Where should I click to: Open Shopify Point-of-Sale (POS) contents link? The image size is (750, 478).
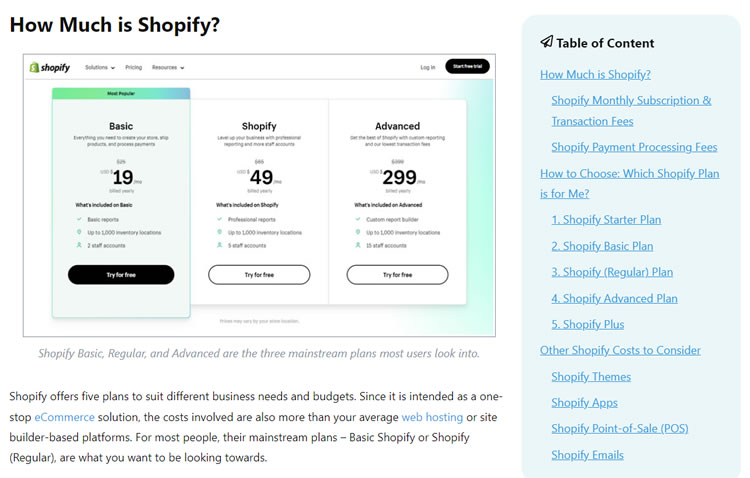[x=620, y=429]
